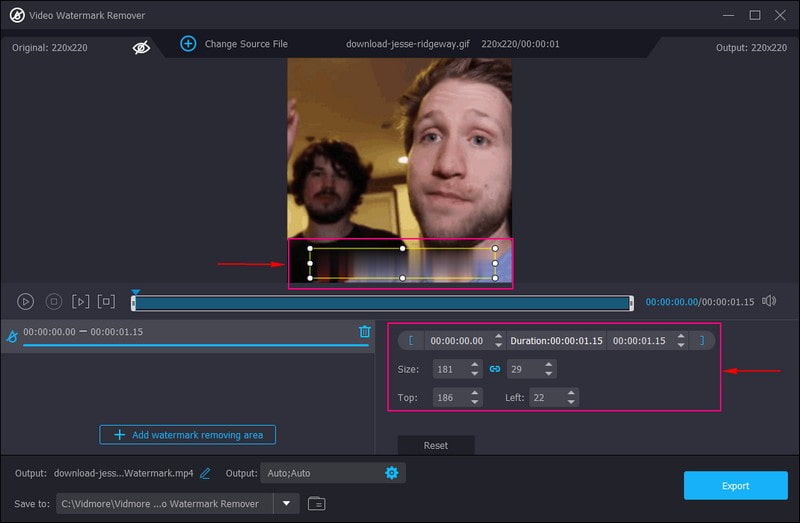Click the edit output filename pencil icon
The height and width of the screenshot is (523, 800).
(205, 472)
